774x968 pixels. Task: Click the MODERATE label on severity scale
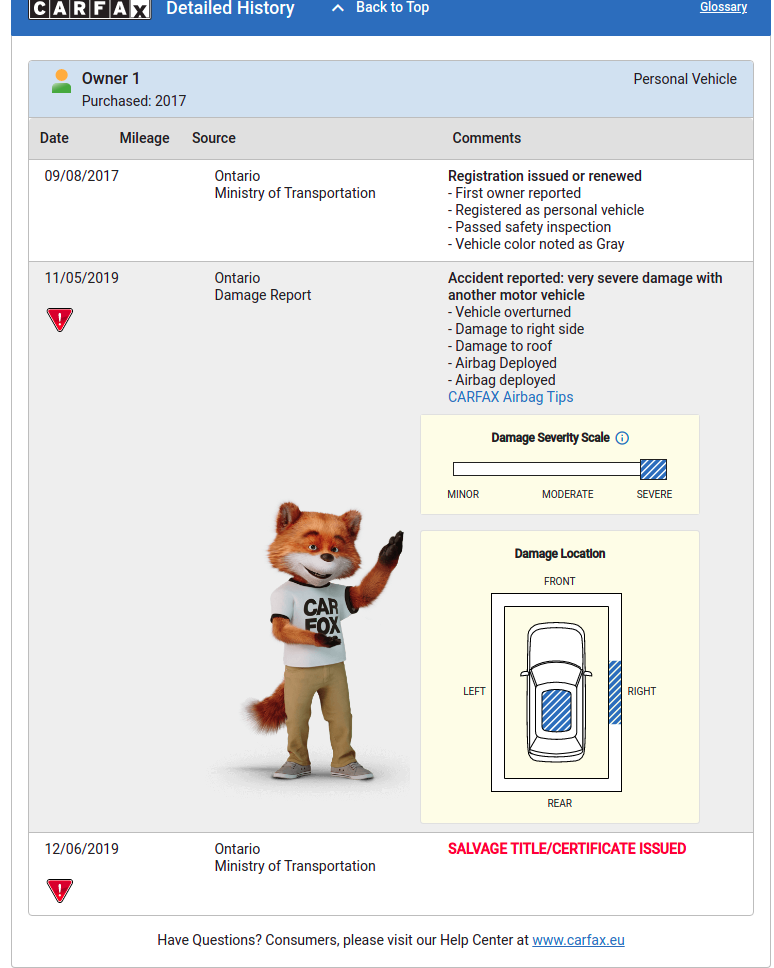567,494
